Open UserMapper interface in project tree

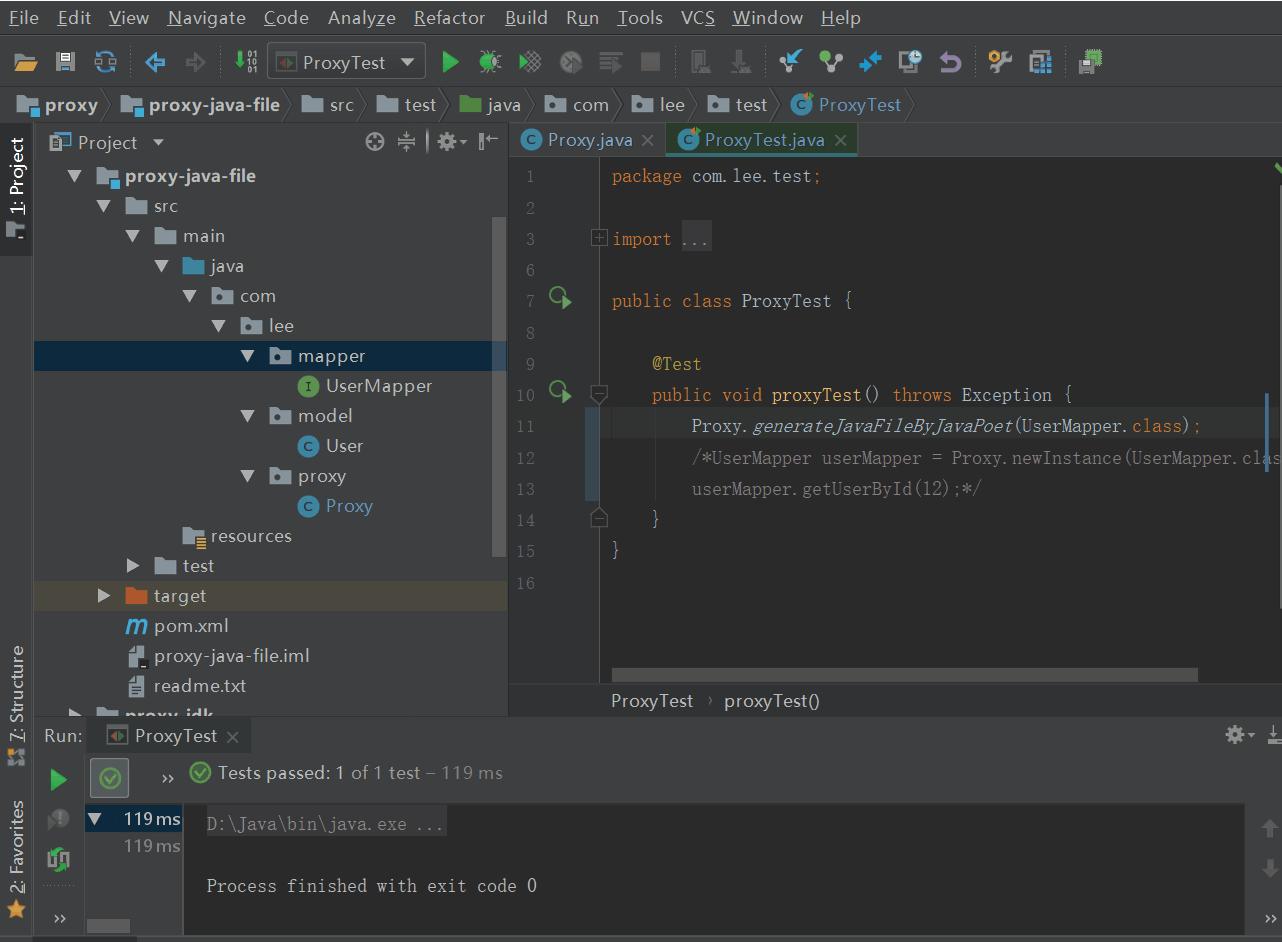378,386
